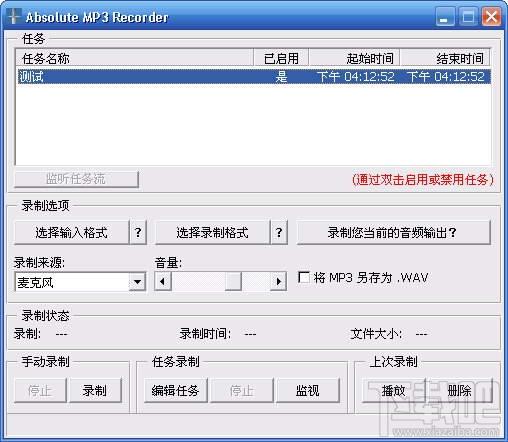Viewport: 508px width, 442px height.
Task: Click the 起始时间 column header
Action: tap(354, 58)
